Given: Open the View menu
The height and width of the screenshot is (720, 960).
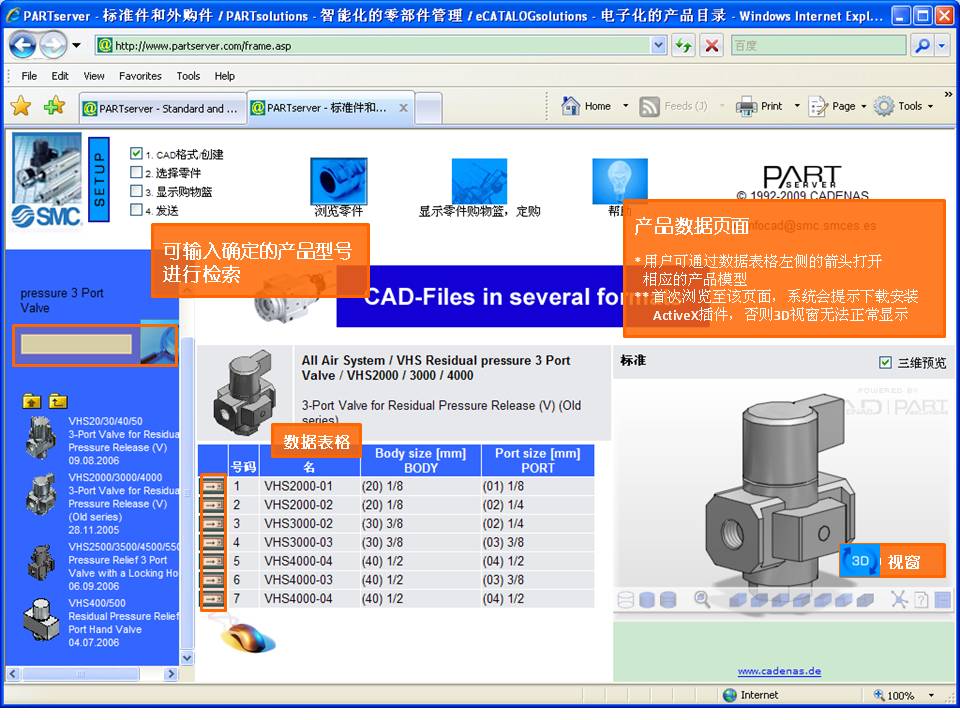Looking at the screenshot, I should pyautogui.click(x=94, y=76).
